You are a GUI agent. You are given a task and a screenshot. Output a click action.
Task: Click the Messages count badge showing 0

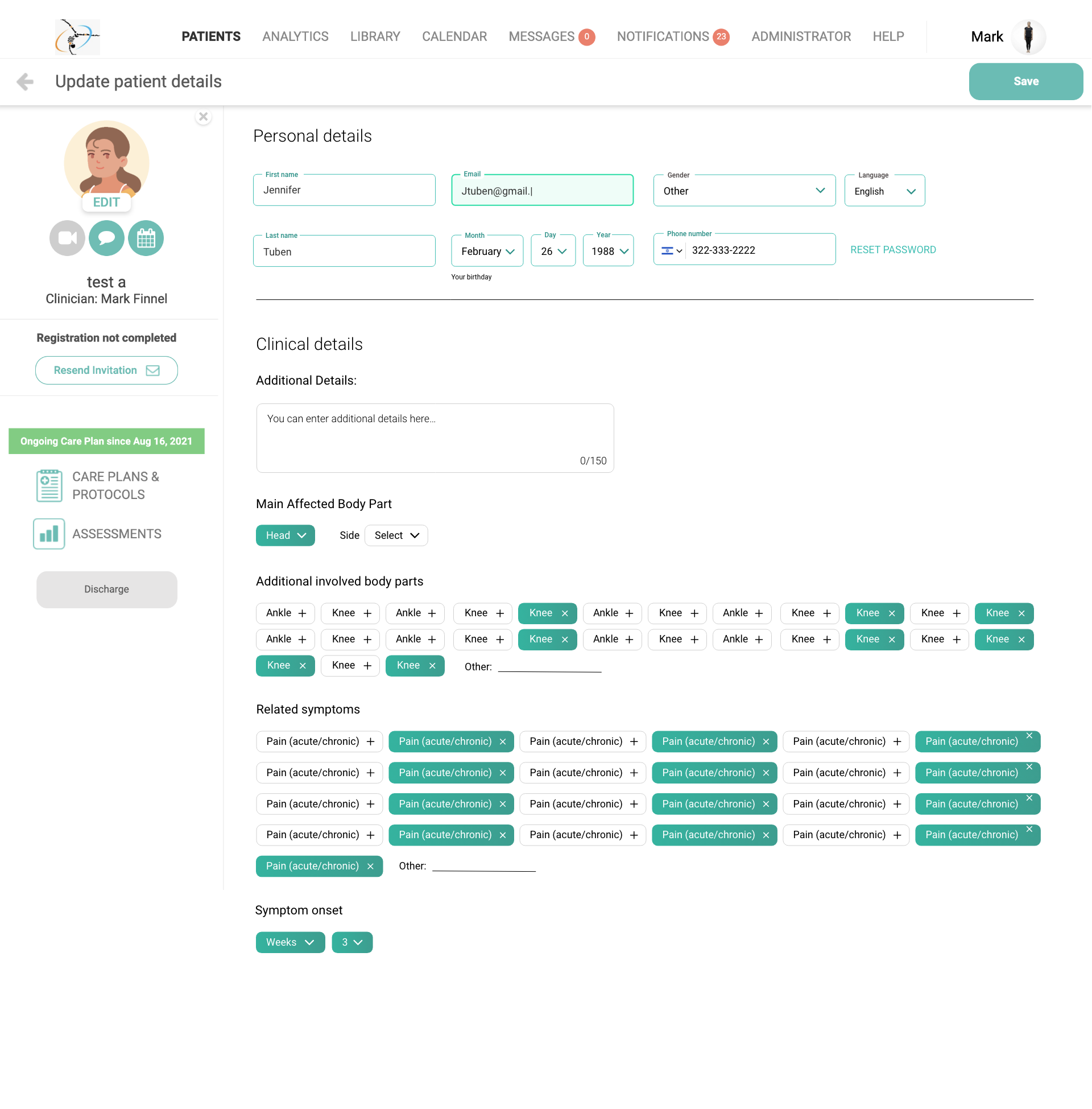tap(587, 37)
